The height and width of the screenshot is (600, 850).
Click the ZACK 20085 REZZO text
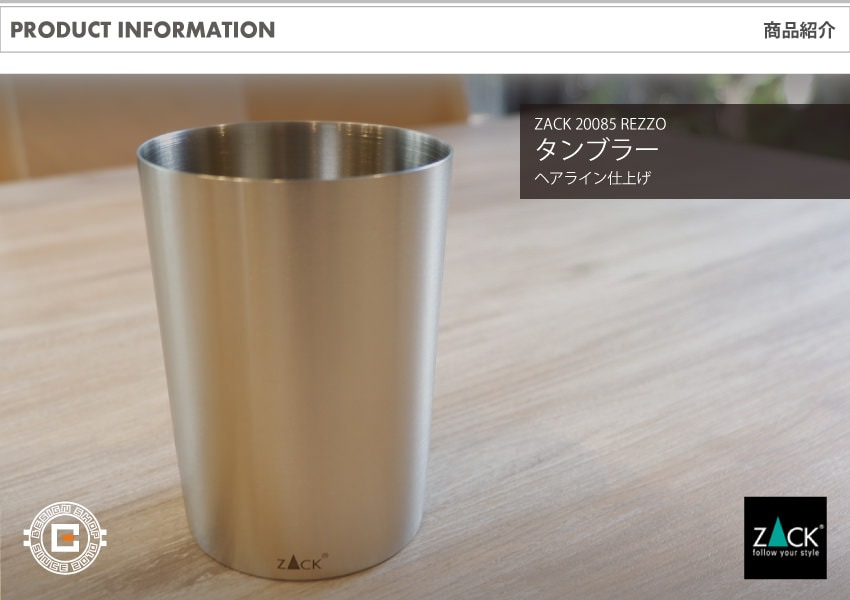[x=600, y=124]
